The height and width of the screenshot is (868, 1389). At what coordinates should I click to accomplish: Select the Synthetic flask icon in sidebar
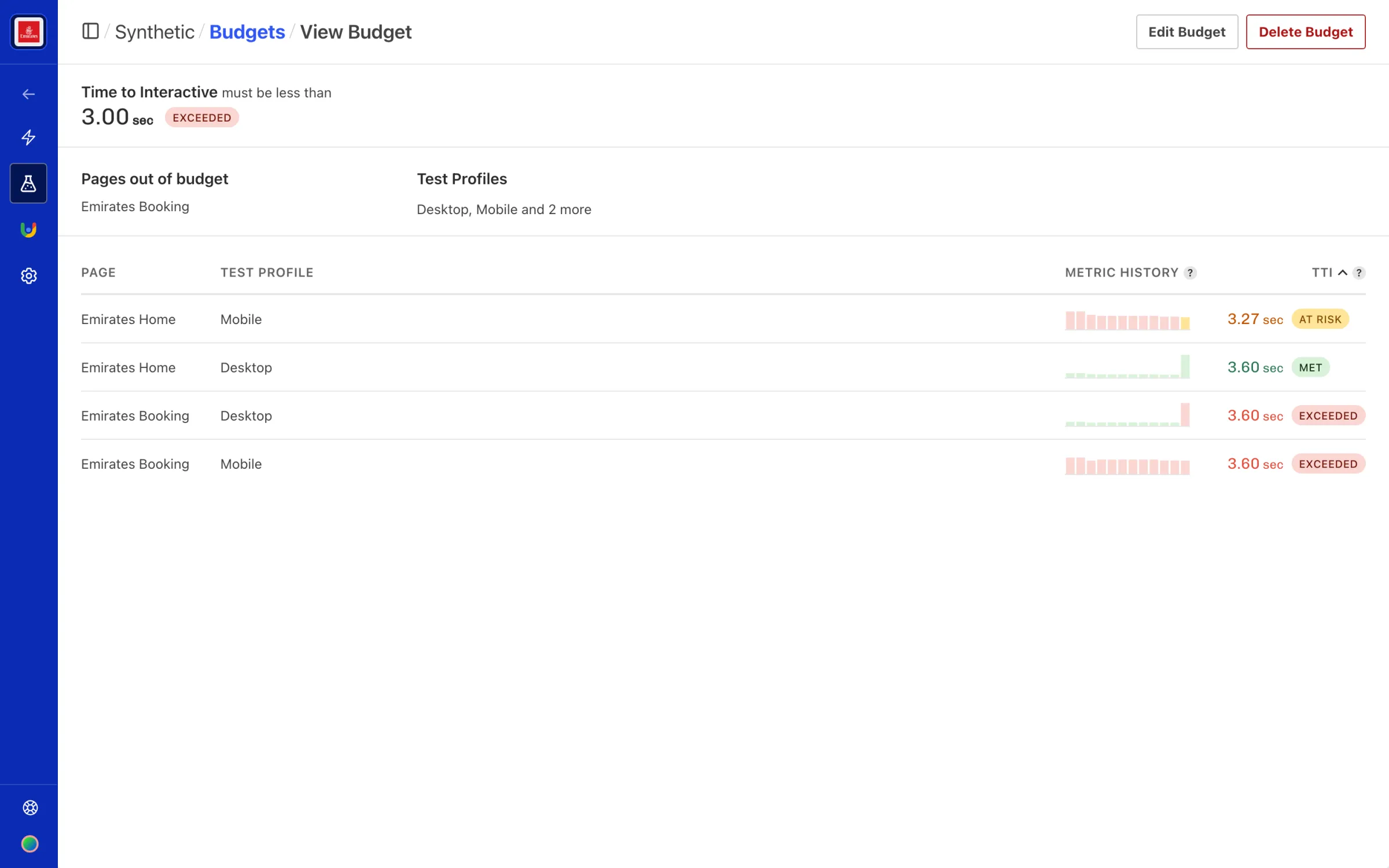28,183
